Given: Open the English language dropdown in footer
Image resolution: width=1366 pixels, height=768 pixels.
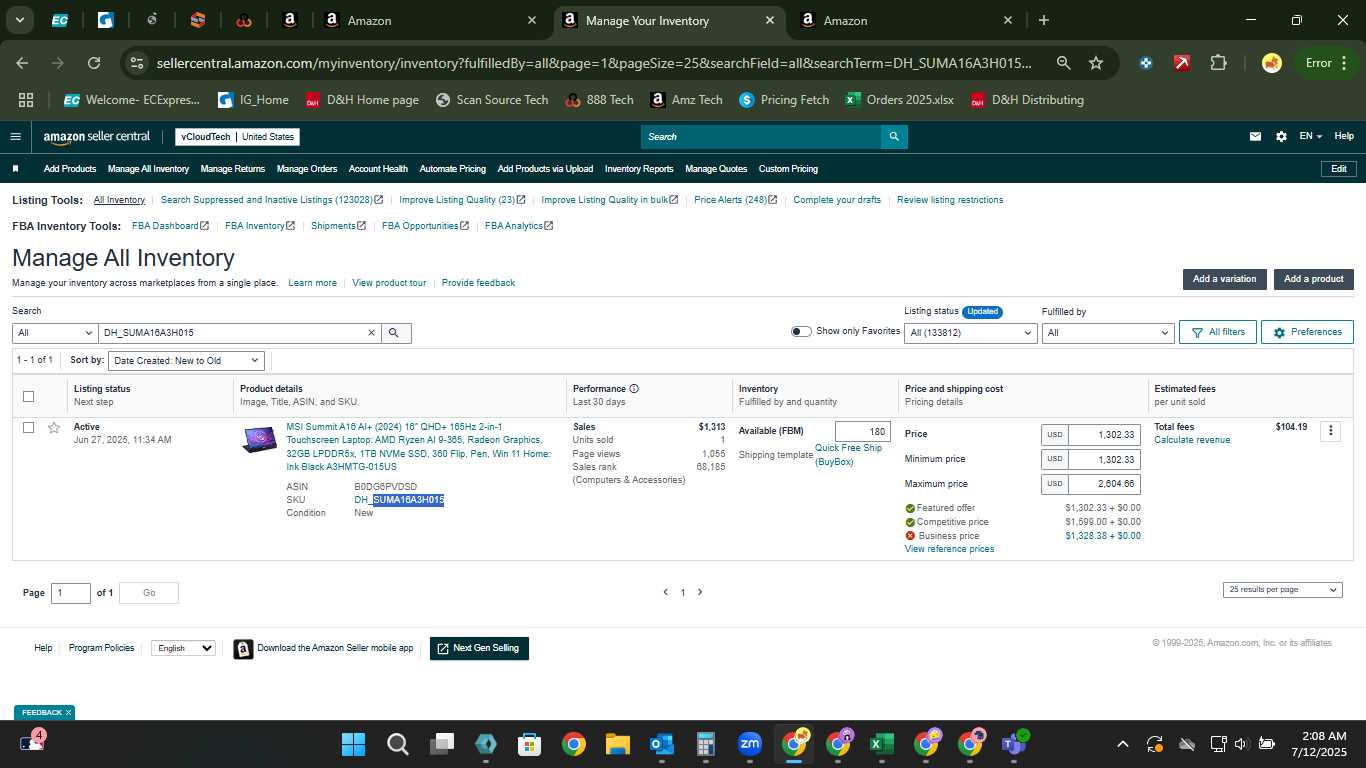Looking at the screenshot, I should 183,648.
